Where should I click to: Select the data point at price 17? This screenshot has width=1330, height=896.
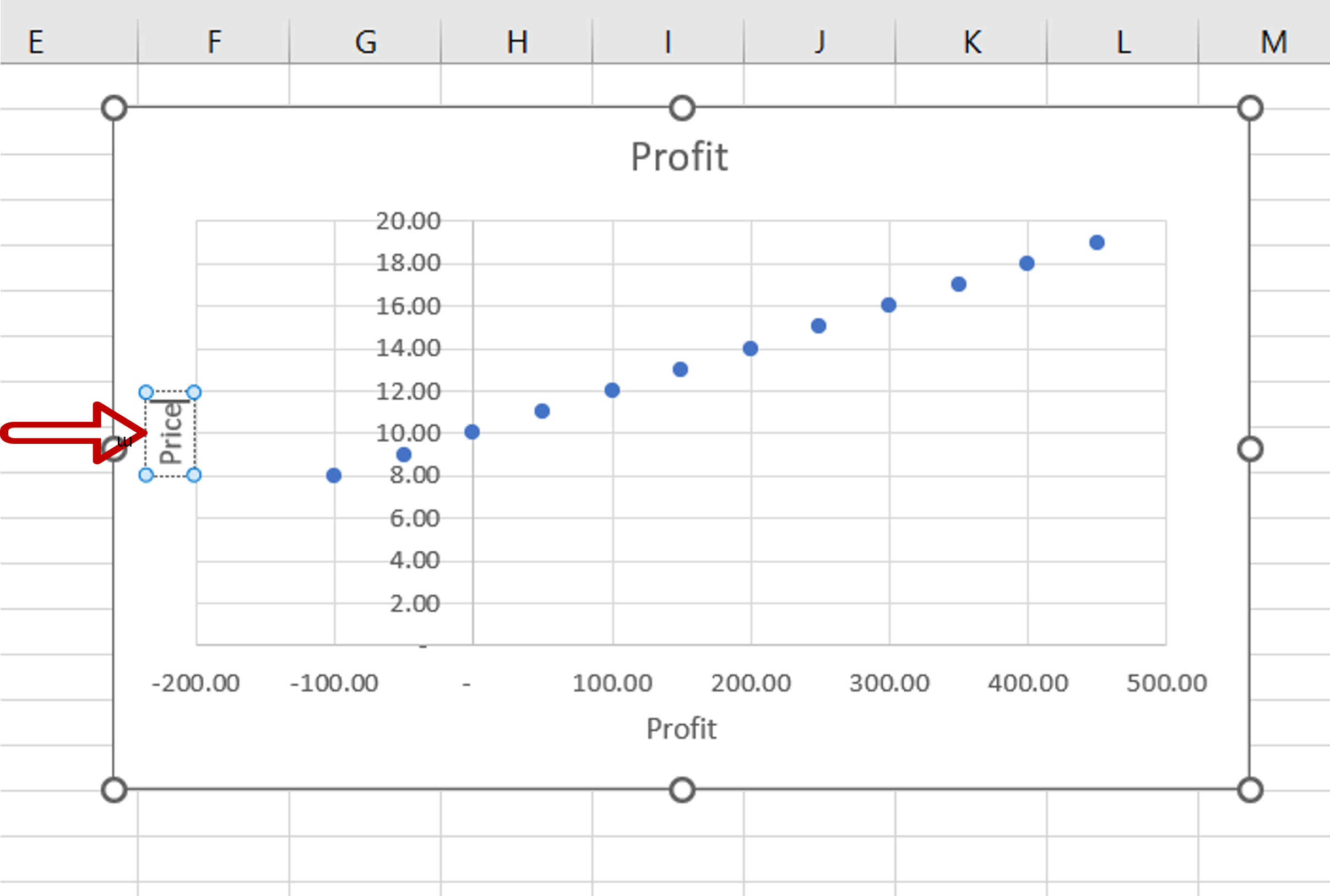pos(959,284)
